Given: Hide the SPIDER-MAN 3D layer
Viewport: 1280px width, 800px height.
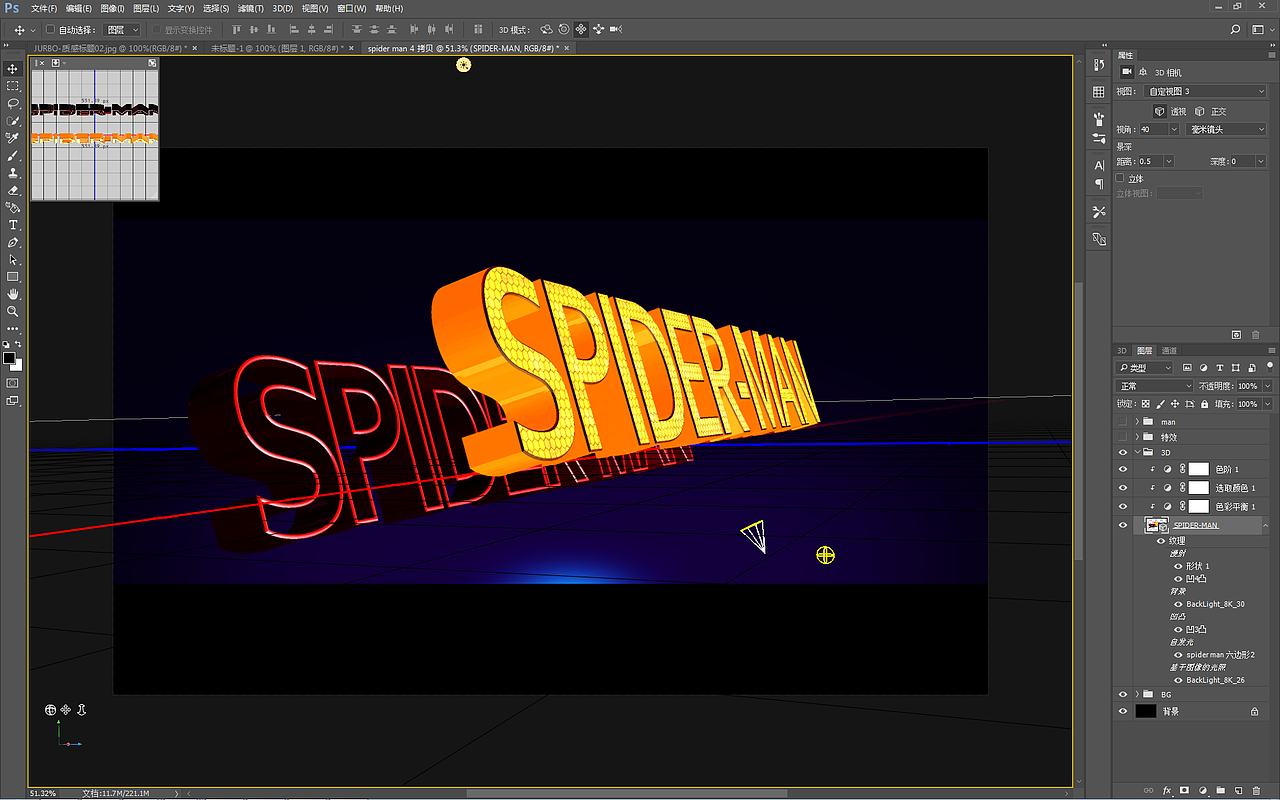Looking at the screenshot, I should (x=1123, y=525).
